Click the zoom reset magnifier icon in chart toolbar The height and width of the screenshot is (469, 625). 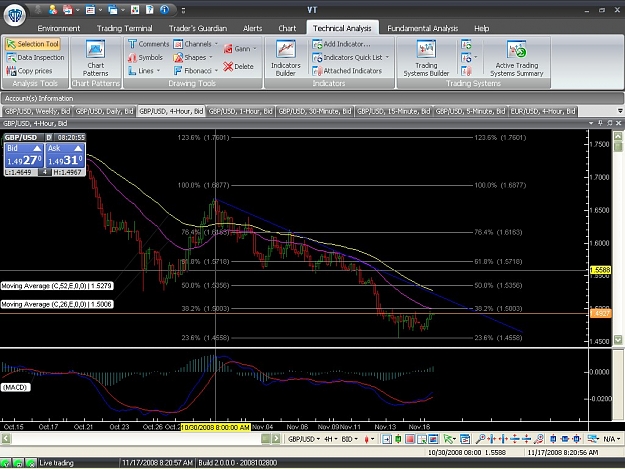[x=539, y=439]
